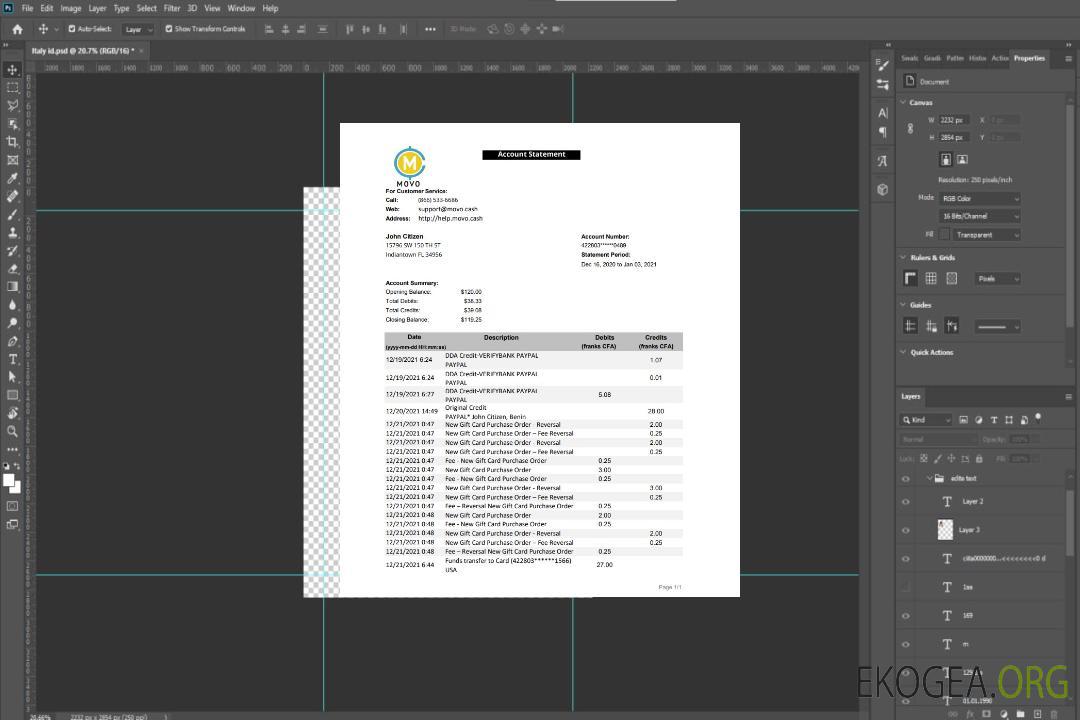Expand the Quick Actions section
The width and height of the screenshot is (1080, 720).
903,352
